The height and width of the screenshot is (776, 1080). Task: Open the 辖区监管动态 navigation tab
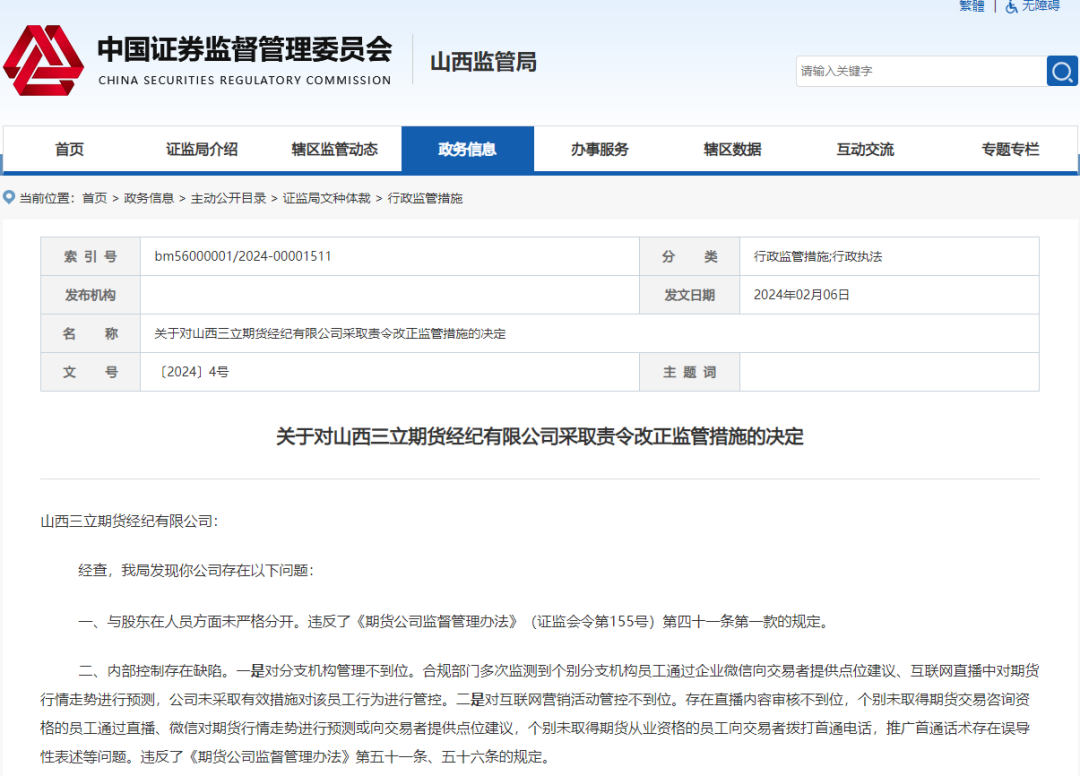coord(335,149)
